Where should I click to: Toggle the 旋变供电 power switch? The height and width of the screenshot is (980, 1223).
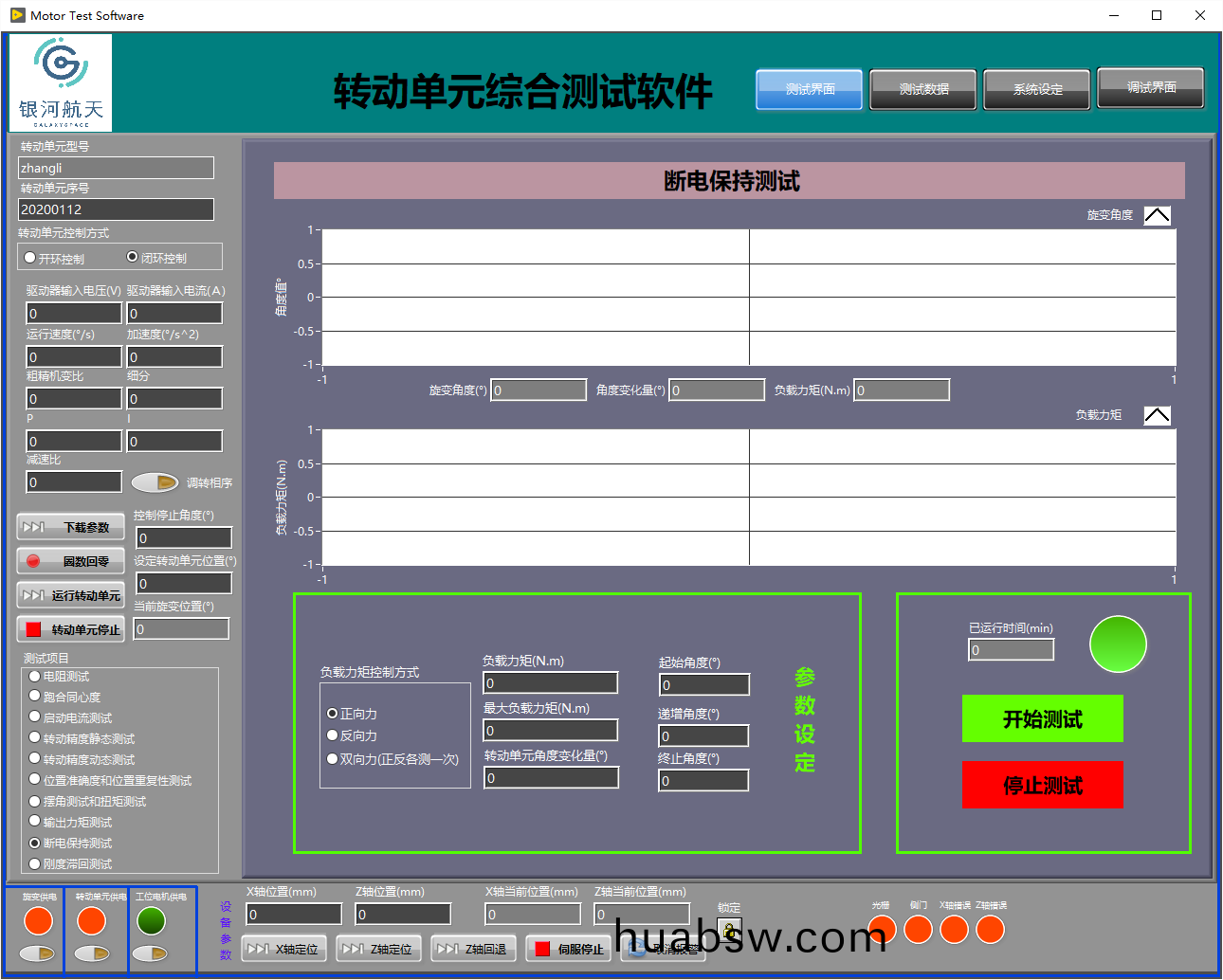coord(38,953)
